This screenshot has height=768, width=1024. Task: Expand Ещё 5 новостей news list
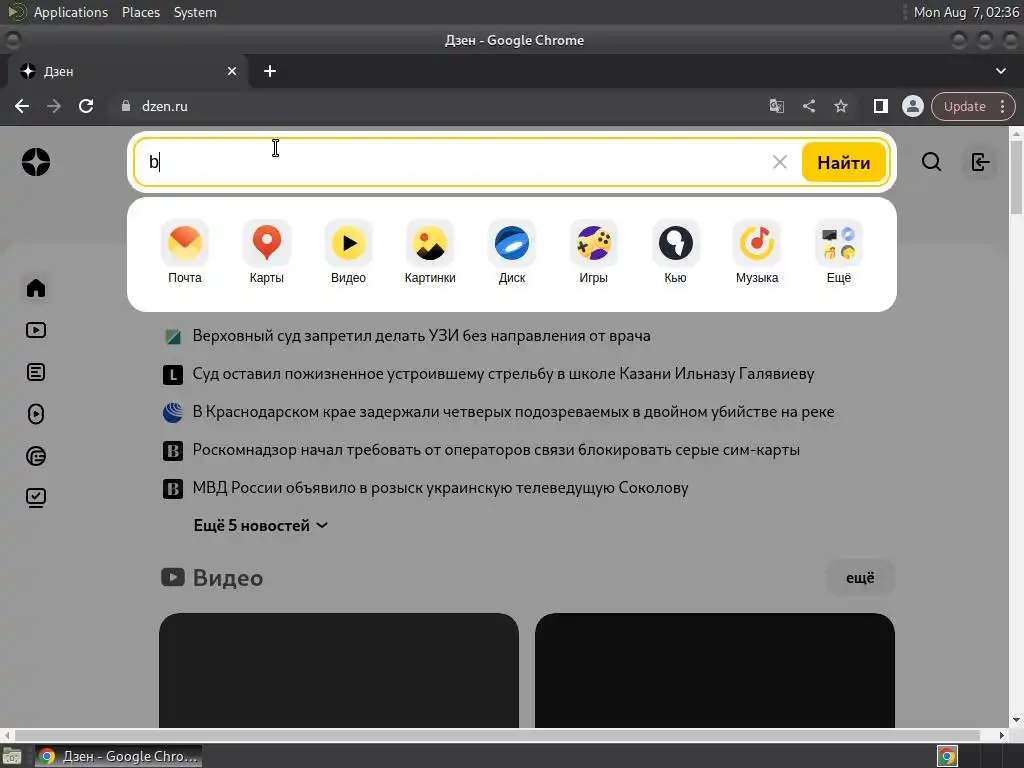[x=261, y=526]
